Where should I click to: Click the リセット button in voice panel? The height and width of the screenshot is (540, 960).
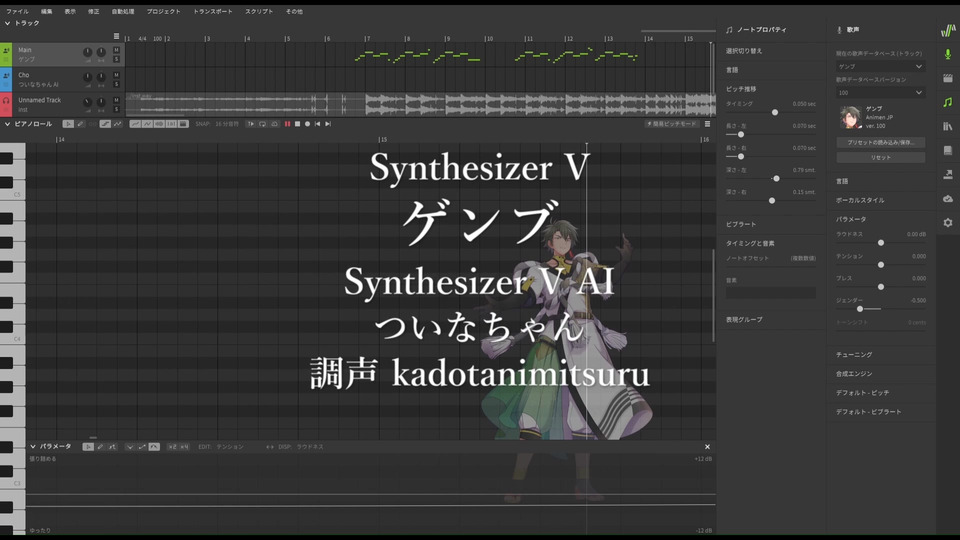click(880, 157)
